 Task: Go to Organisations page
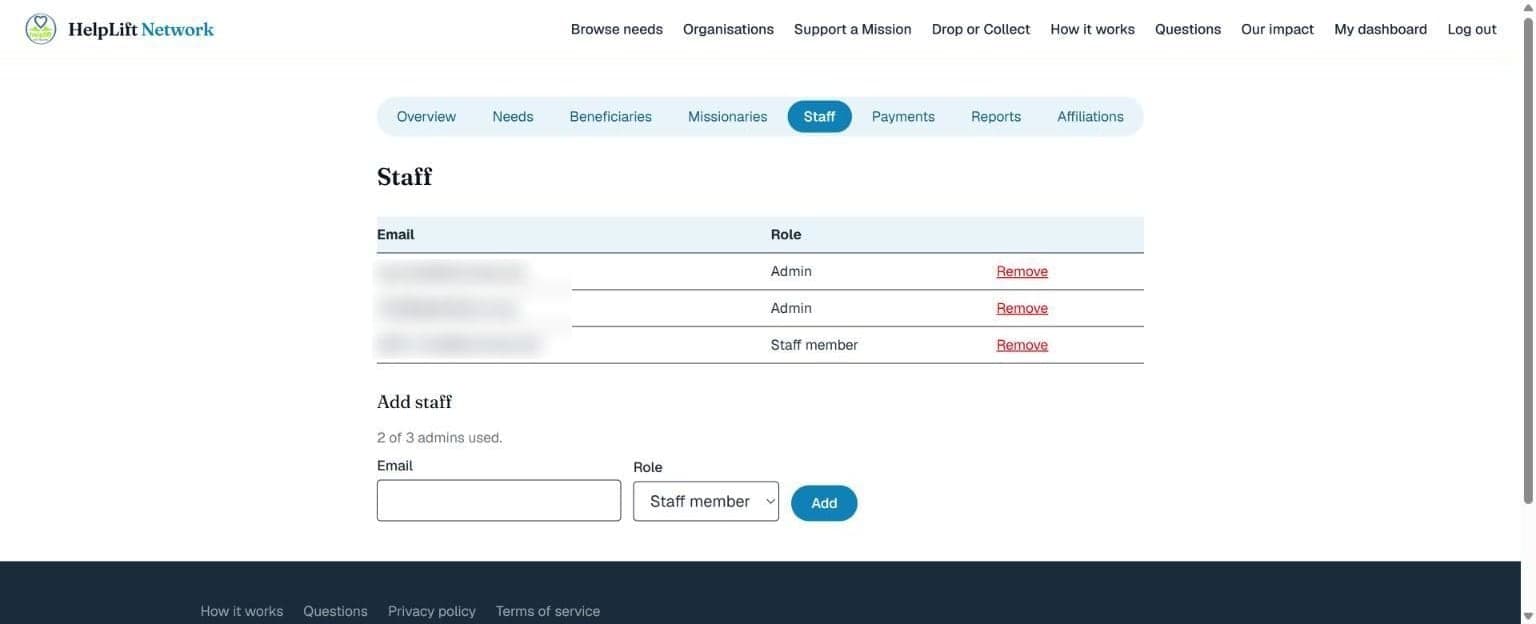(x=728, y=29)
